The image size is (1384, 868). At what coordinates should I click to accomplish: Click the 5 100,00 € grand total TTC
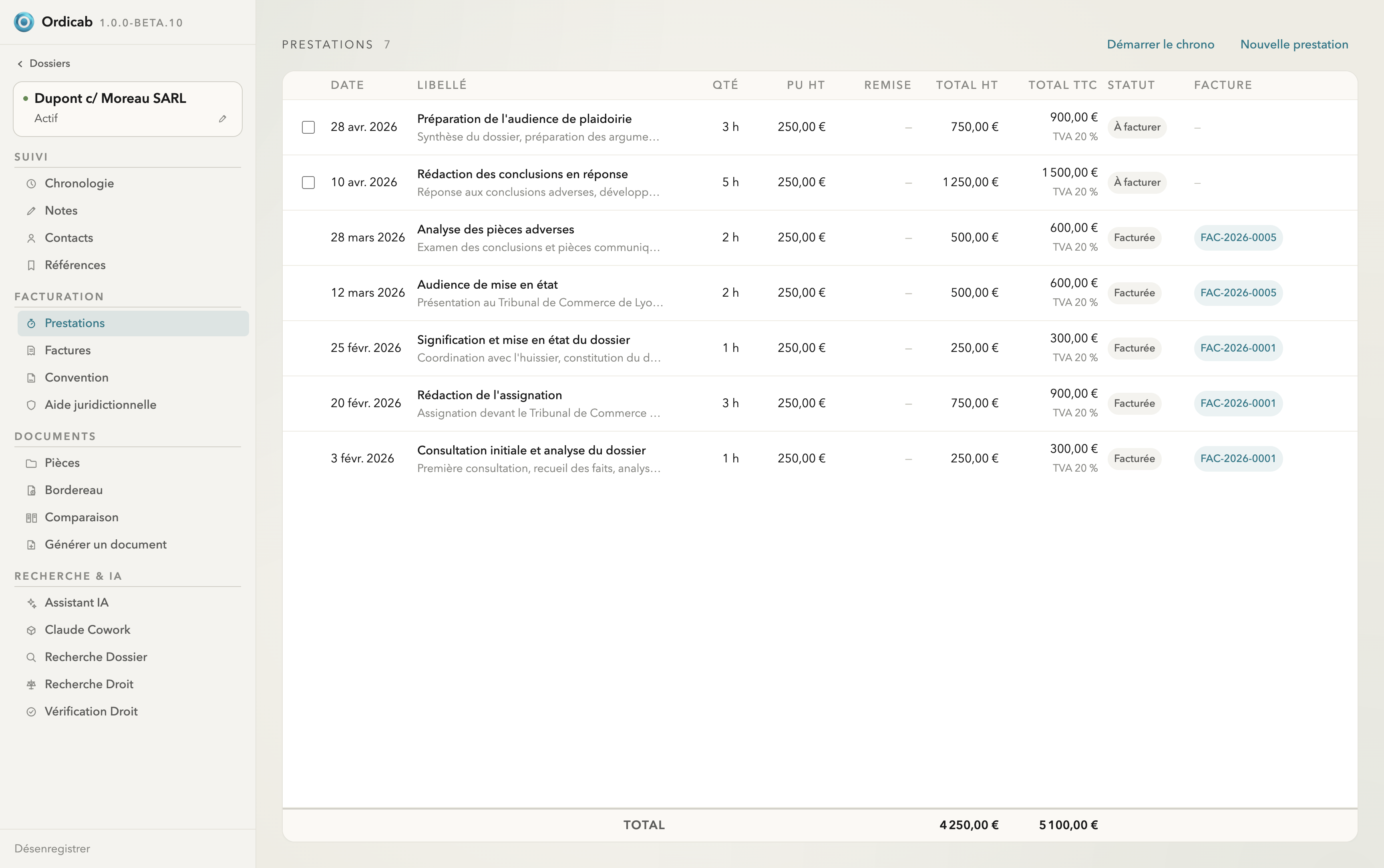1068,826
